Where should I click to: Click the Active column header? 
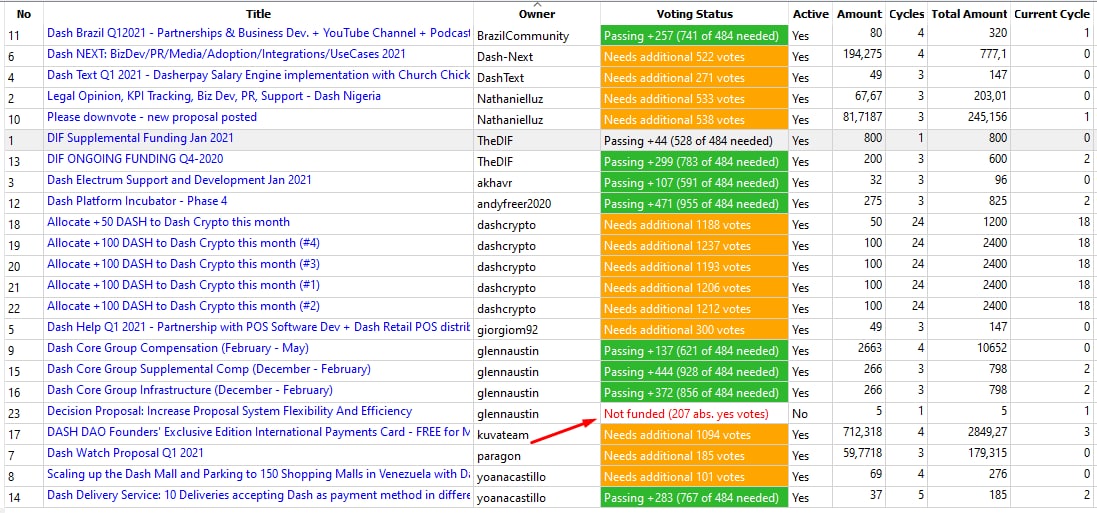(x=810, y=13)
